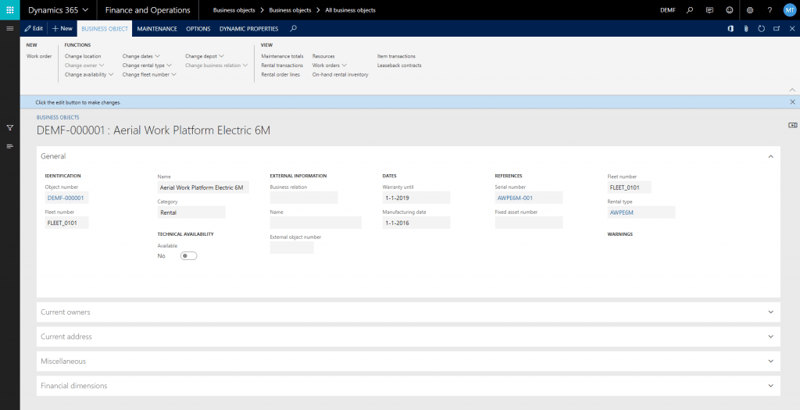The image size is (800, 410).
Task: Open Rental order lines view
Action: 280,74
